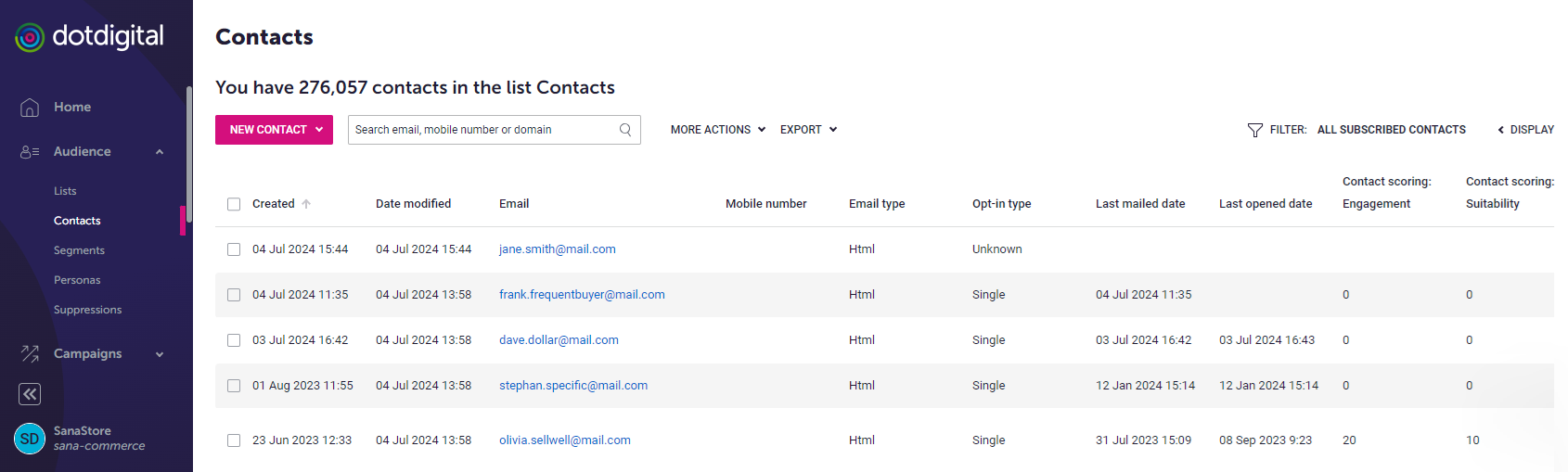Click the Audience people icon

pyautogui.click(x=30, y=152)
